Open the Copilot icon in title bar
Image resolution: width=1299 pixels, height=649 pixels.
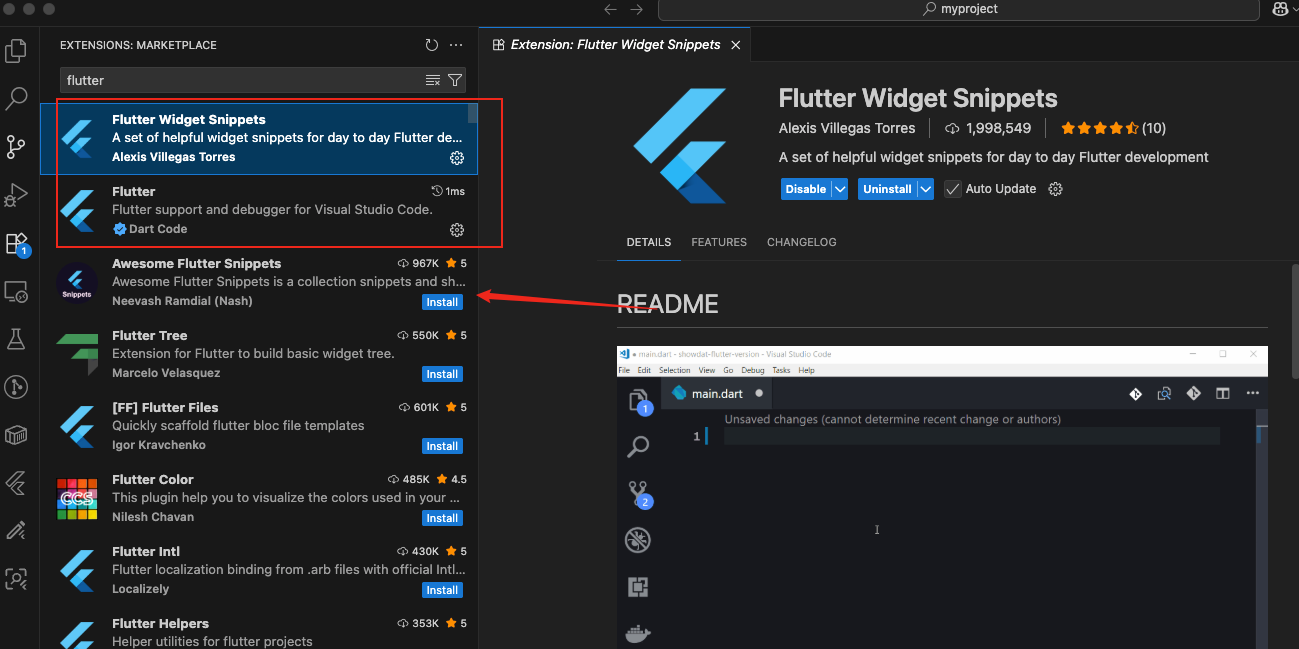[1281, 9]
